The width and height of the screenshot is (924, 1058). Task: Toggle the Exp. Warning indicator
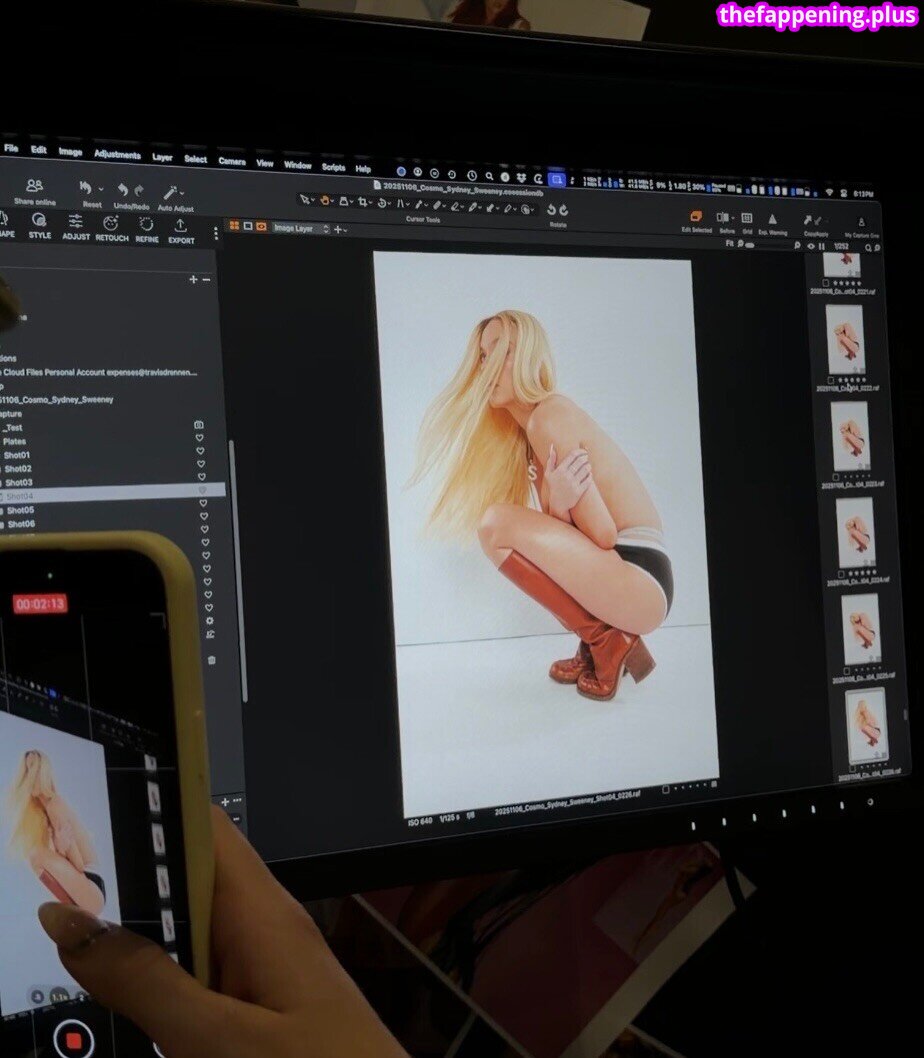click(772, 219)
